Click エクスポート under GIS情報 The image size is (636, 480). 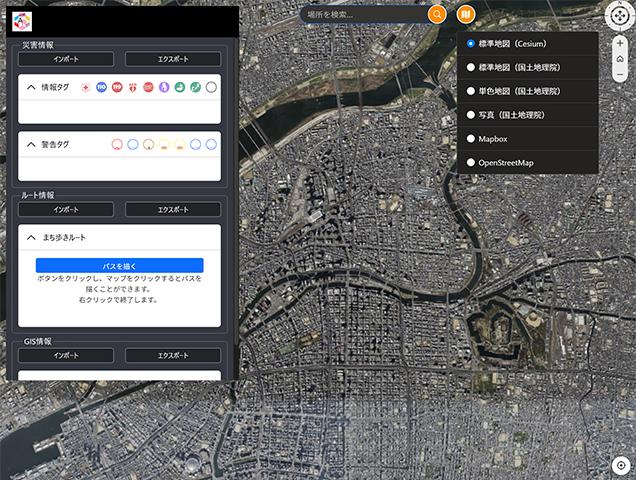173,355
